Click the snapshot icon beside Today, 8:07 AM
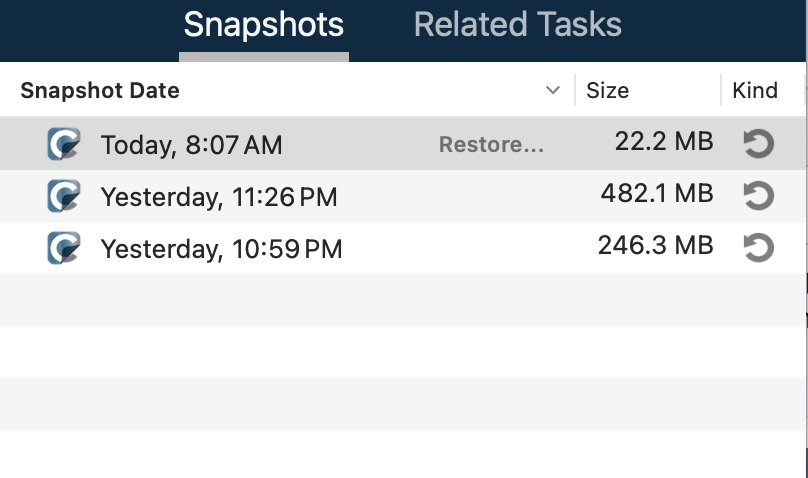808x478 pixels. coord(64,144)
